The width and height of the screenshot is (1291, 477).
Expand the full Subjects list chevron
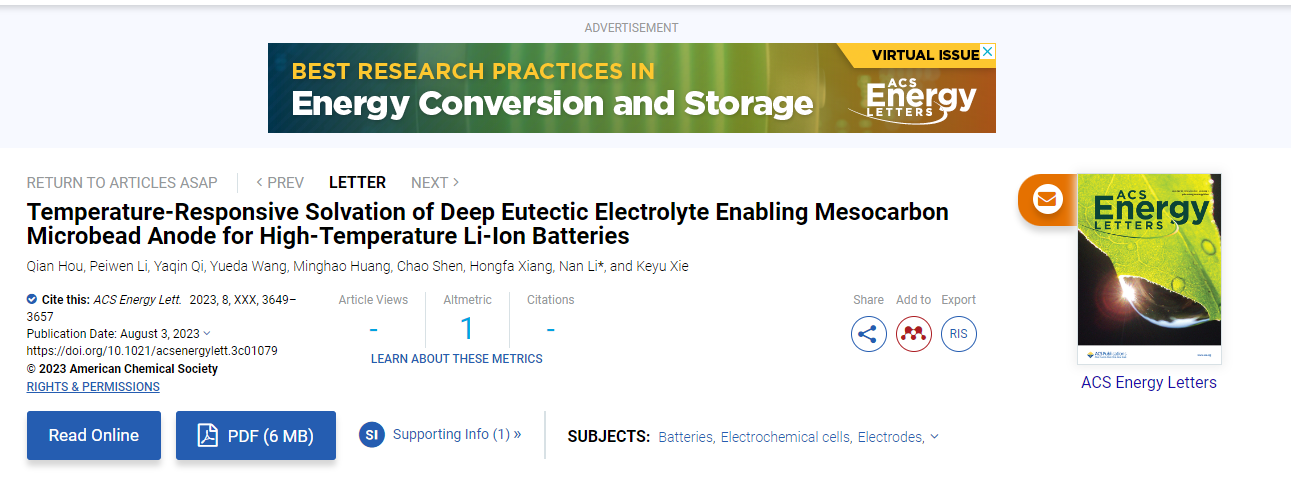point(934,436)
